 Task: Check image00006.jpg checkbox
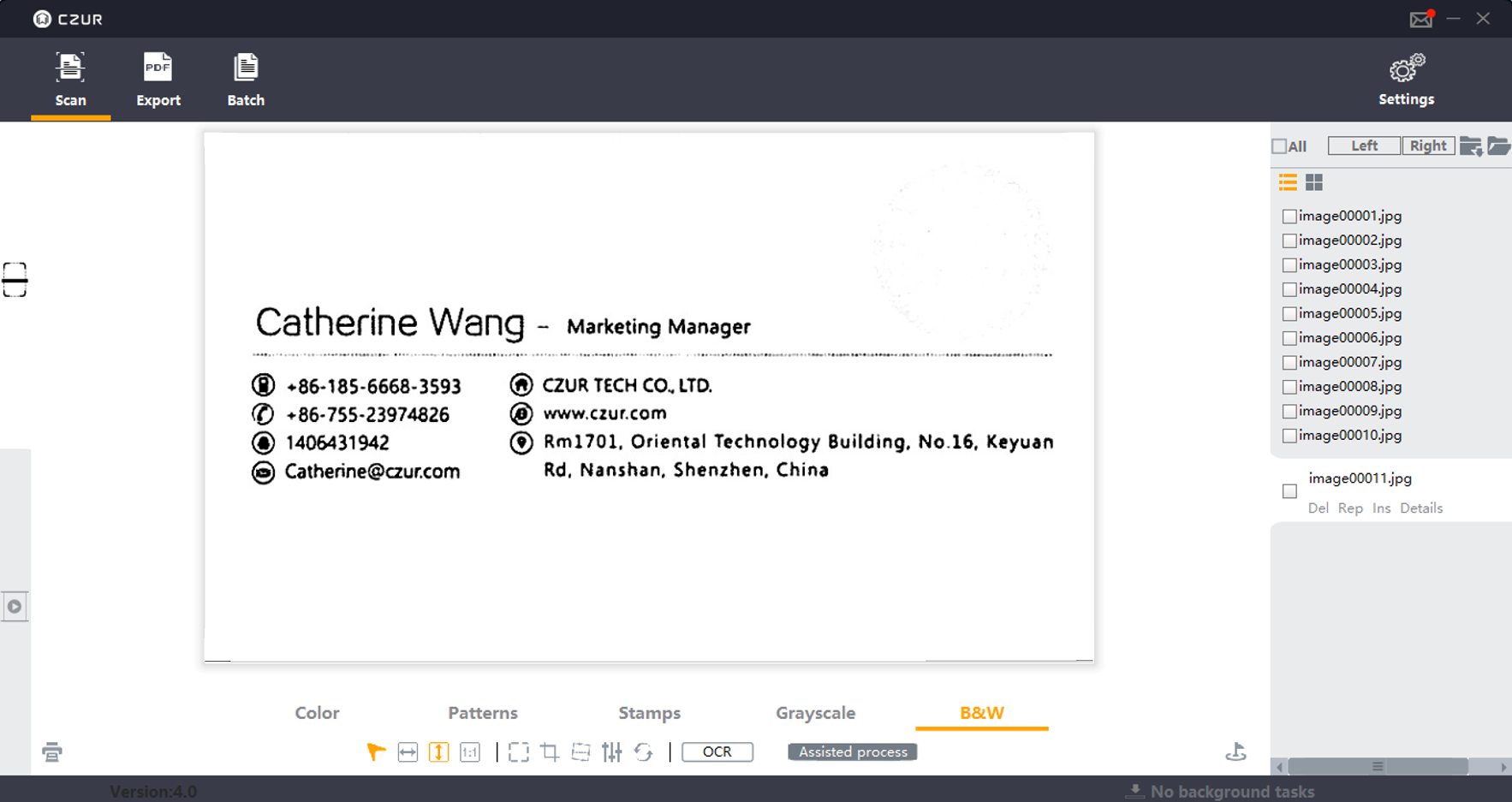click(x=1289, y=338)
